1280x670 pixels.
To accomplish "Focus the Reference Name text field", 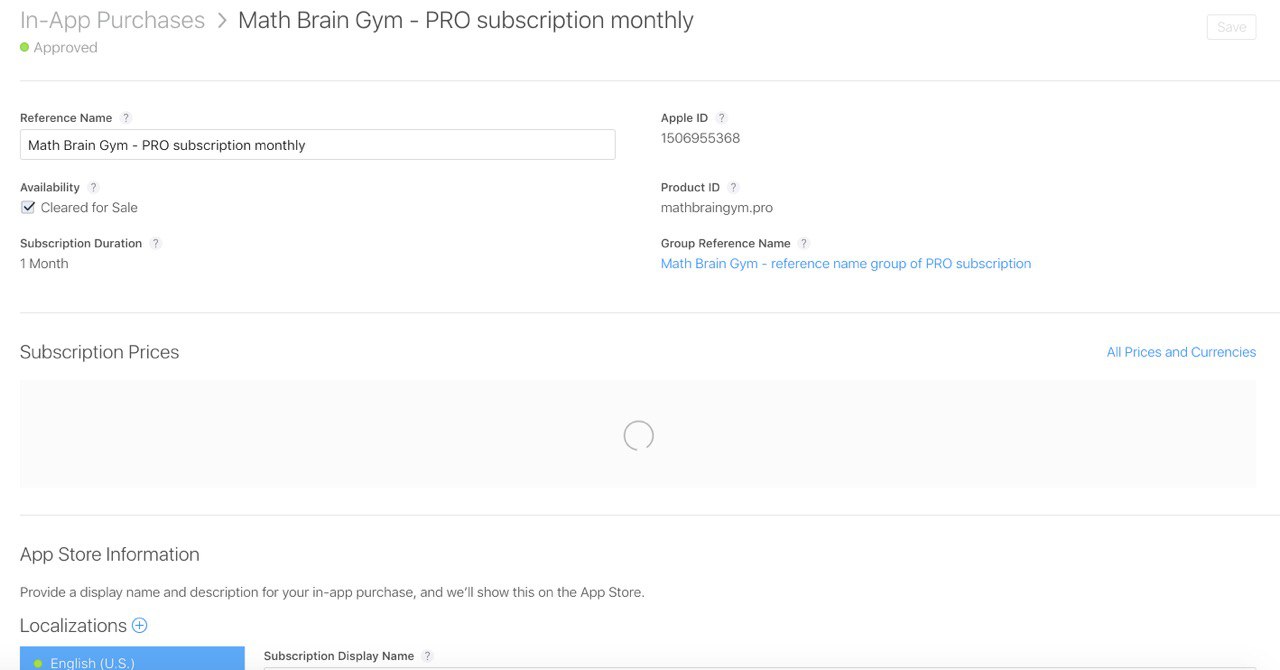I will click(x=317, y=145).
